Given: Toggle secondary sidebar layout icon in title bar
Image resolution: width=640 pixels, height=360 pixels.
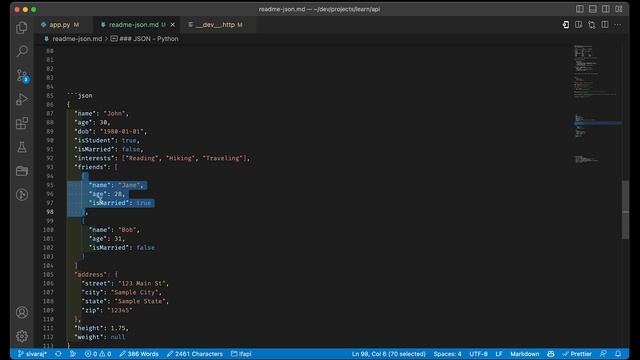Looking at the screenshot, I should (x=606, y=9).
